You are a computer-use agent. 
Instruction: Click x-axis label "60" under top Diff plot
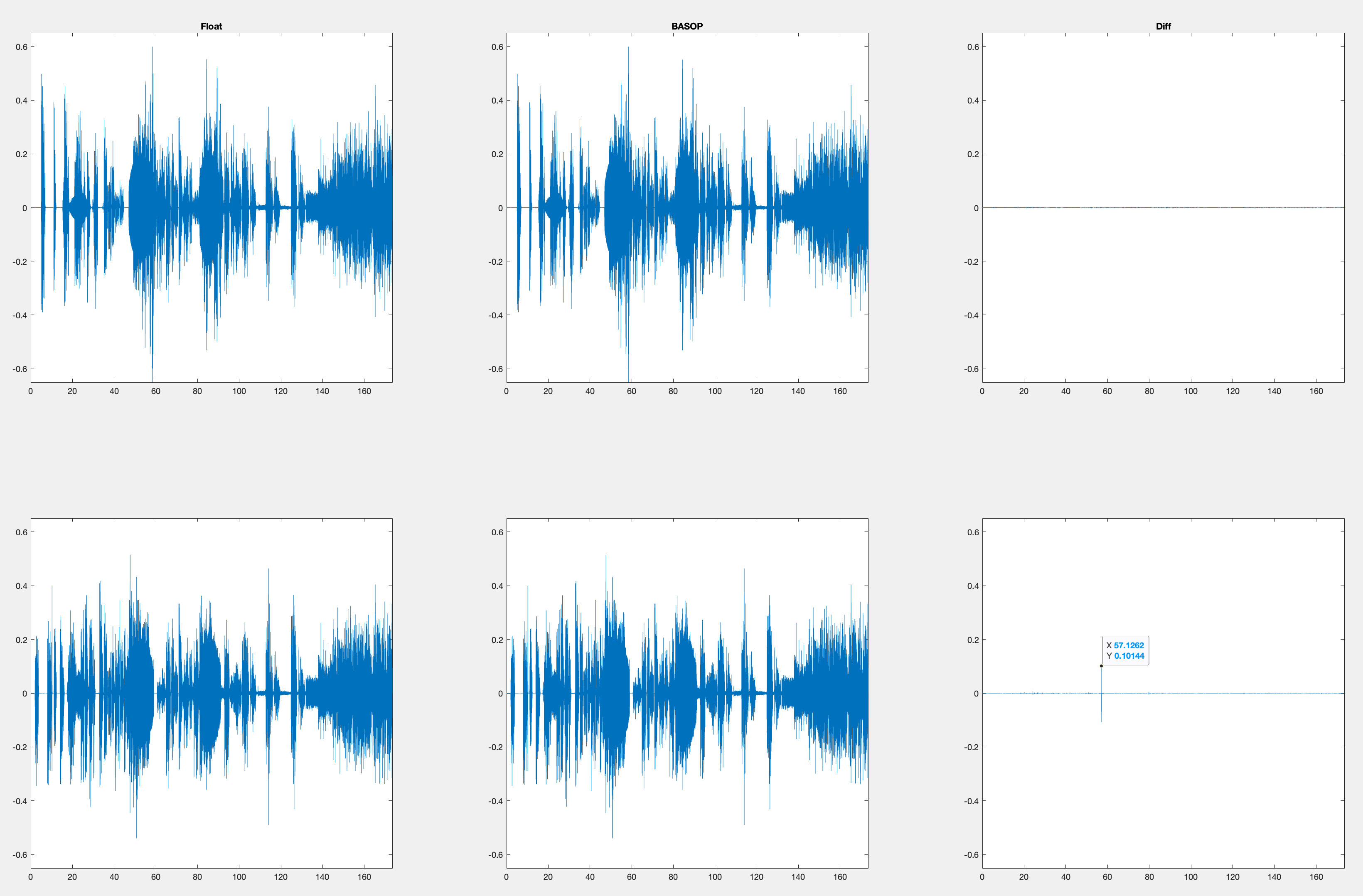pyautogui.click(x=1107, y=391)
